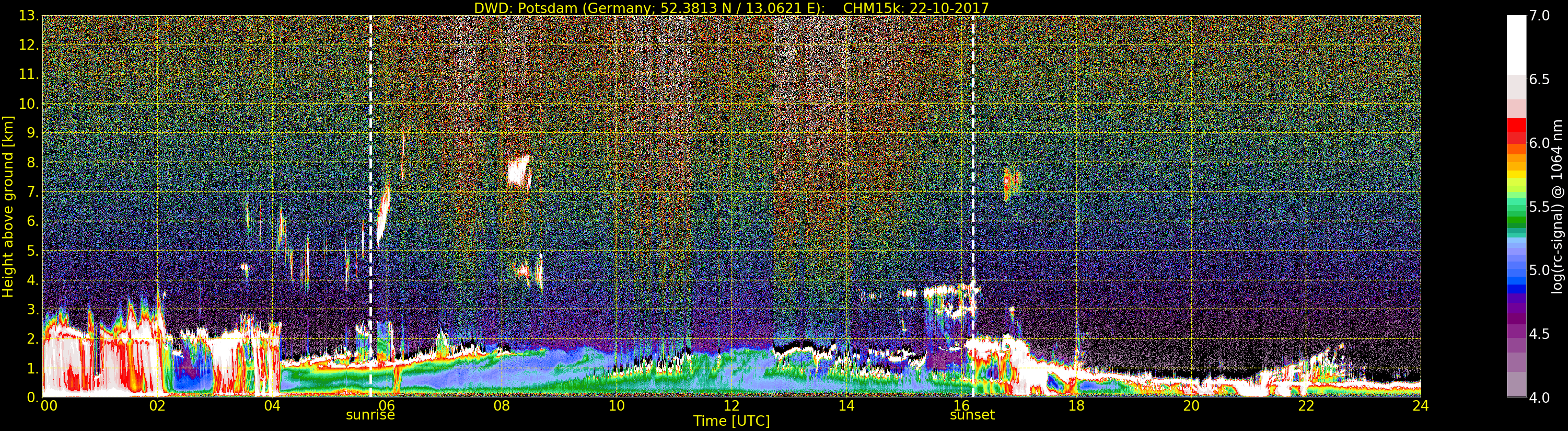1568x431 pixels.
Task: Click the 24 tick label on time axis
Action: pyautogui.click(x=1421, y=406)
